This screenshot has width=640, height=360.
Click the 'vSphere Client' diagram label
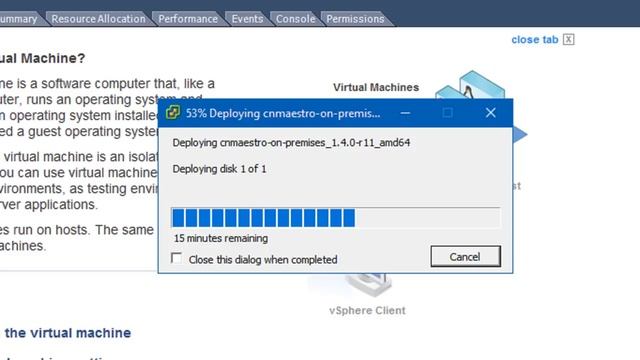click(367, 311)
